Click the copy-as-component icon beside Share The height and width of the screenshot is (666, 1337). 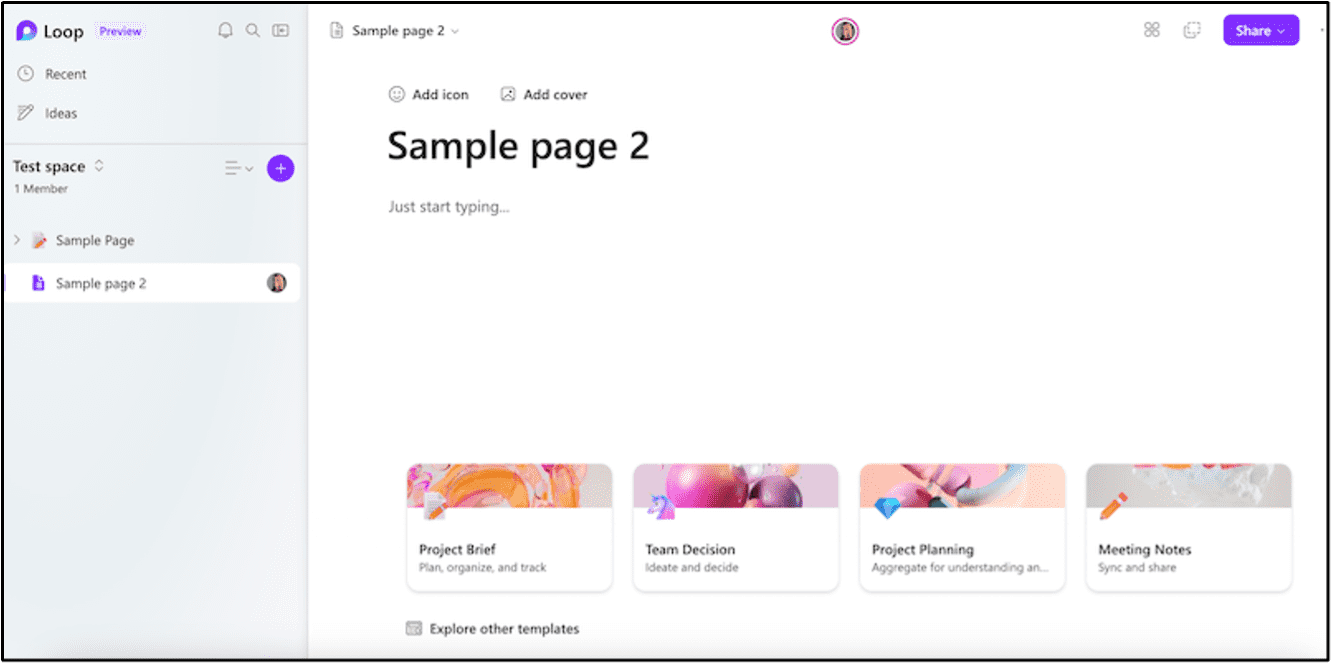tap(1192, 30)
